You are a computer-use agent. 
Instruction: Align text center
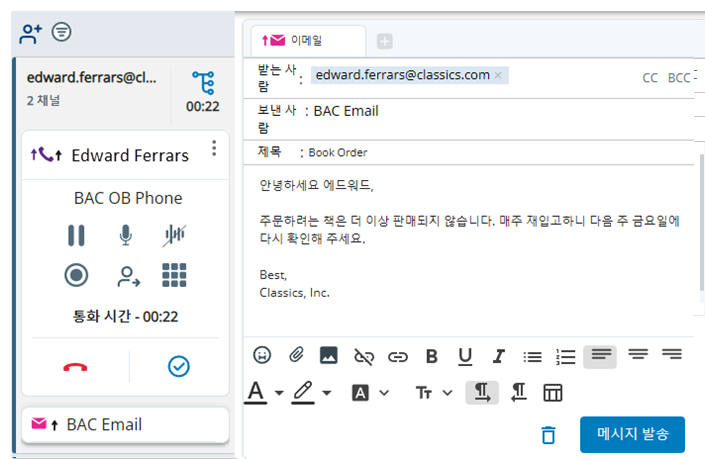coord(638,354)
